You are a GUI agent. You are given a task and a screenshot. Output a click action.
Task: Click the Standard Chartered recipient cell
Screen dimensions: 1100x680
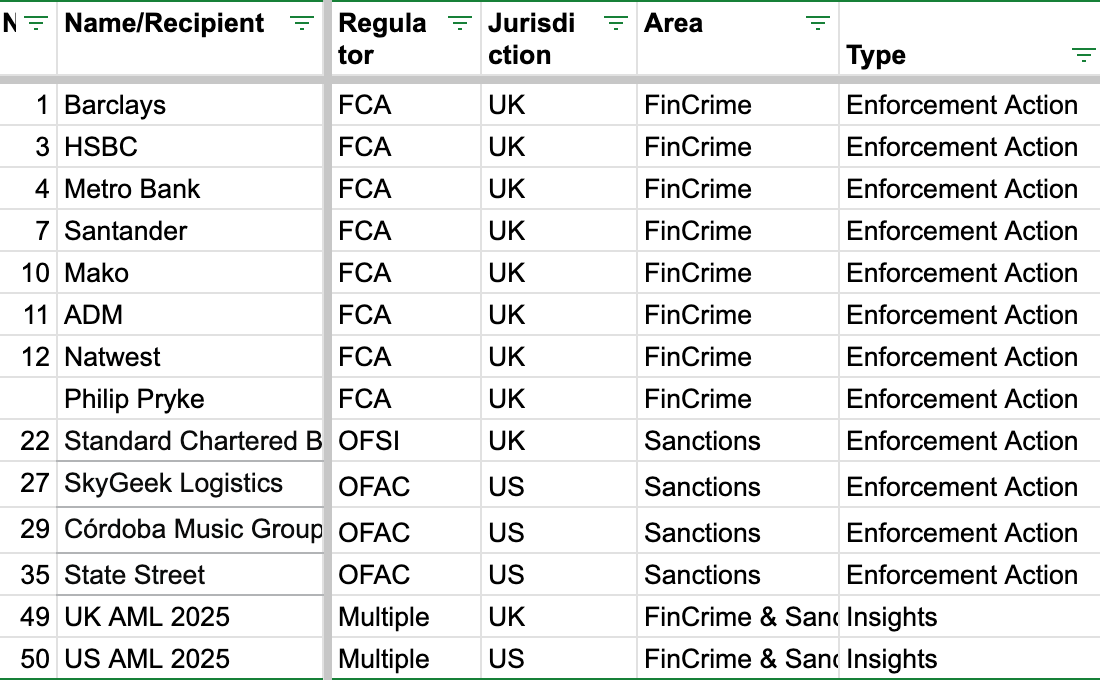click(189, 441)
